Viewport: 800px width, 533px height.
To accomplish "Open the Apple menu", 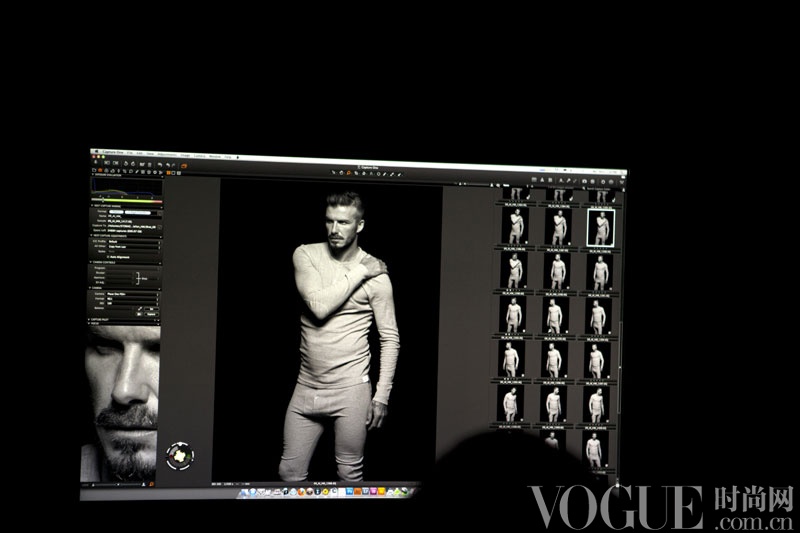I will (x=96, y=151).
